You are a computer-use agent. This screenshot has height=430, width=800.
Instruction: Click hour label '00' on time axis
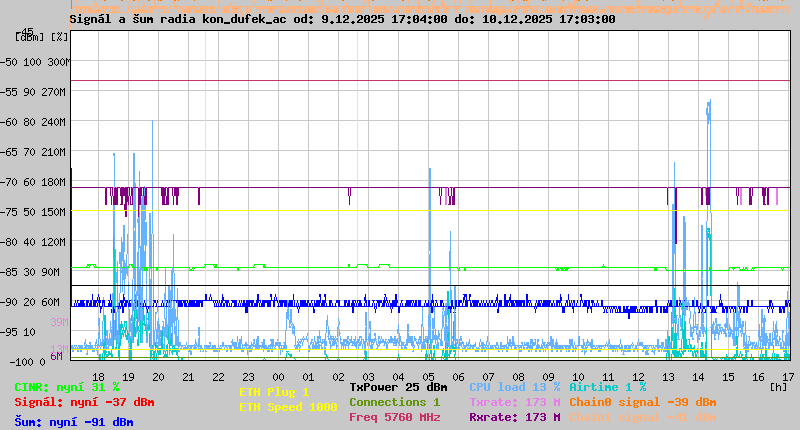tap(279, 377)
